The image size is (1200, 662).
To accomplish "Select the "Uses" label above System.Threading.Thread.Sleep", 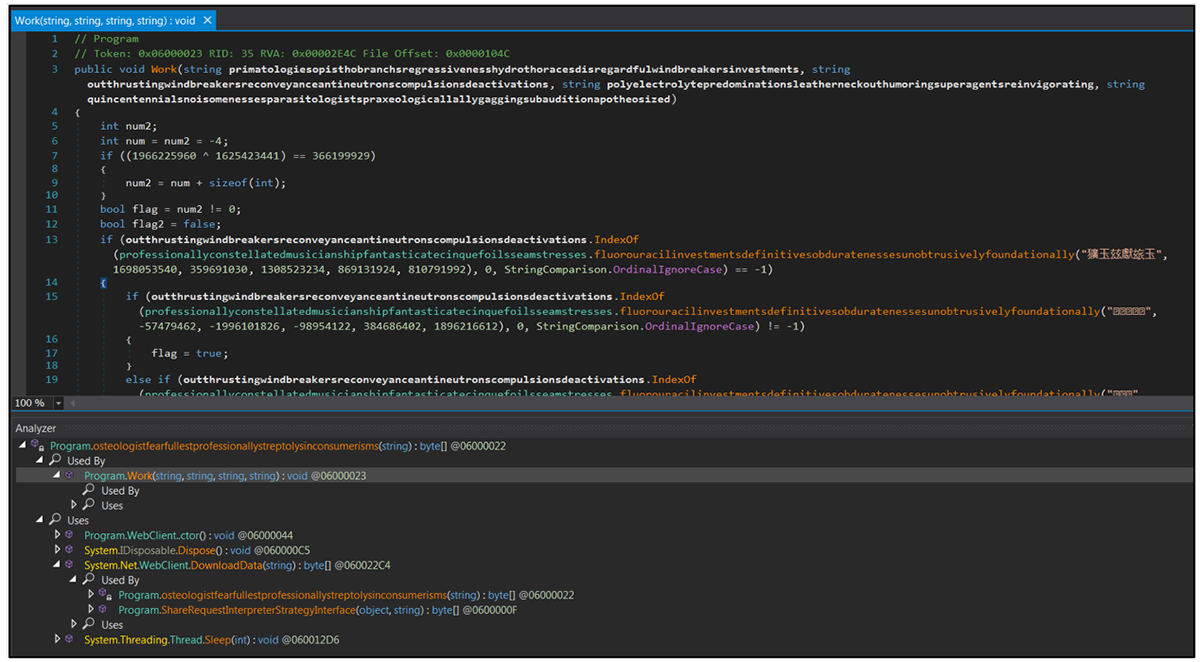I will click(x=112, y=625).
